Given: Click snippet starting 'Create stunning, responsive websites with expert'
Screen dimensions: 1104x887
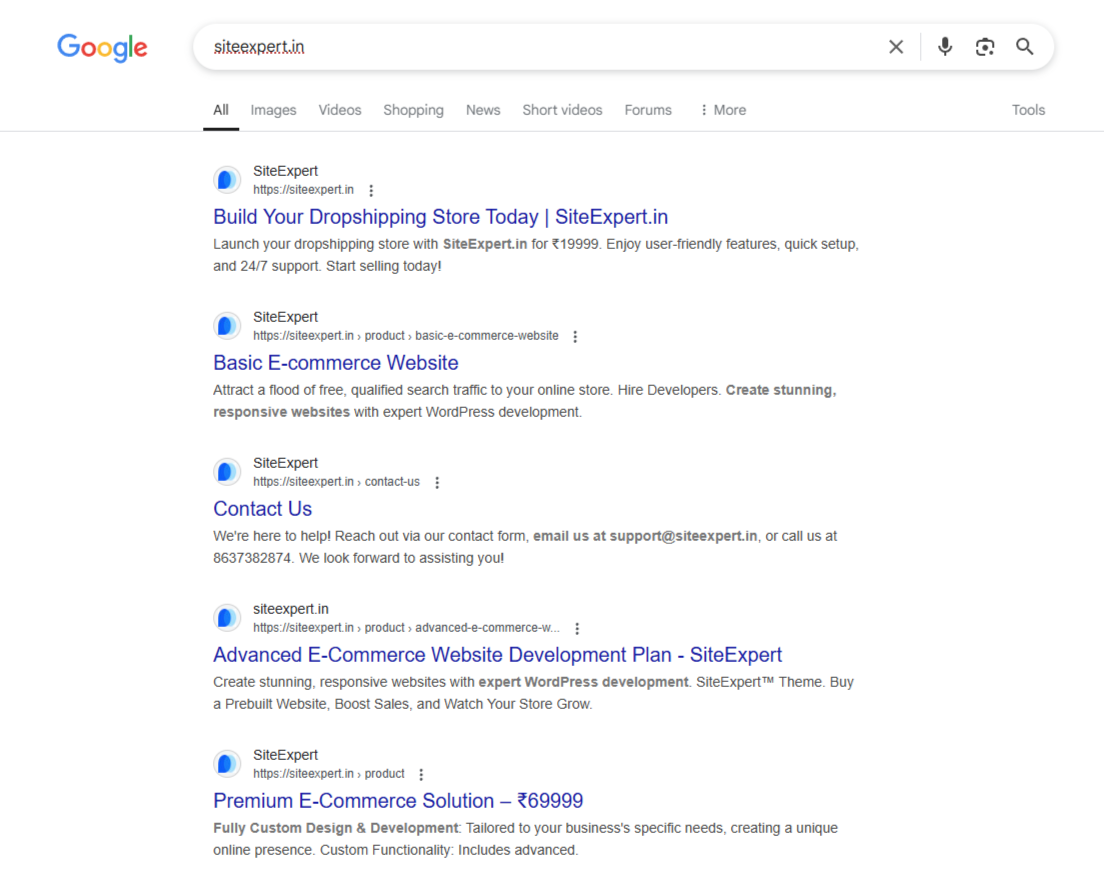Looking at the screenshot, I should (x=533, y=693).
